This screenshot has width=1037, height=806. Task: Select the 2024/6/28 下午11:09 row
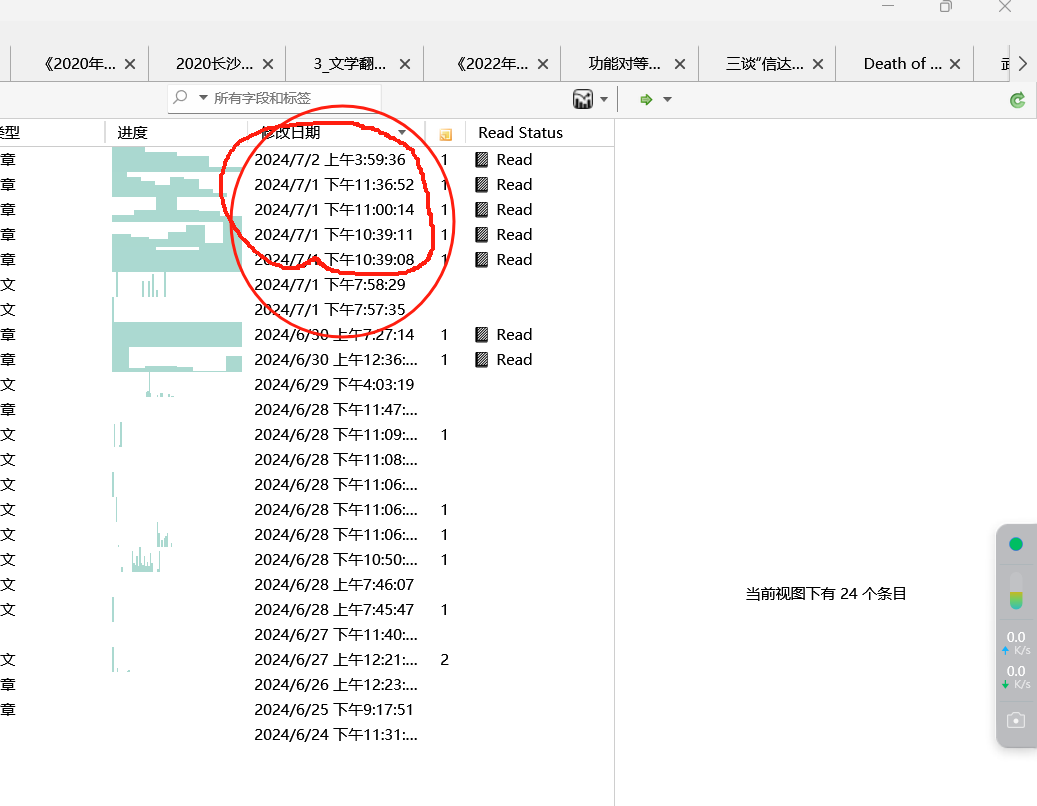point(307,435)
